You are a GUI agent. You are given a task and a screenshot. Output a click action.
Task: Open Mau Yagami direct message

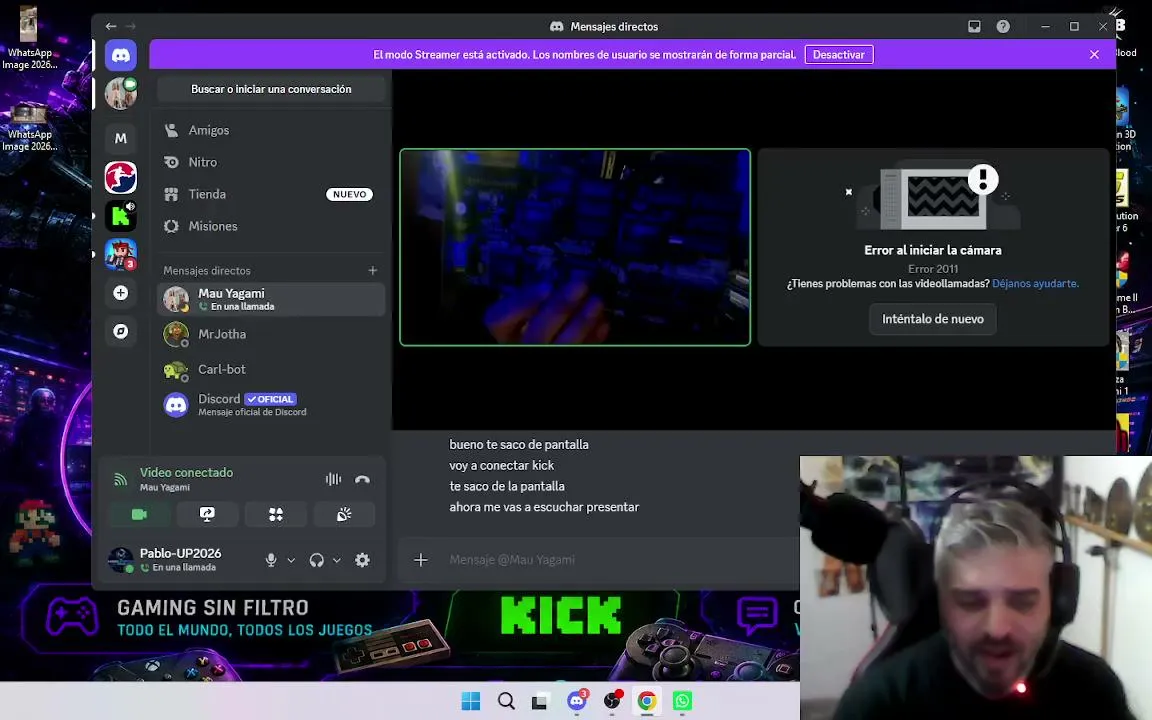(x=271, y=299)
